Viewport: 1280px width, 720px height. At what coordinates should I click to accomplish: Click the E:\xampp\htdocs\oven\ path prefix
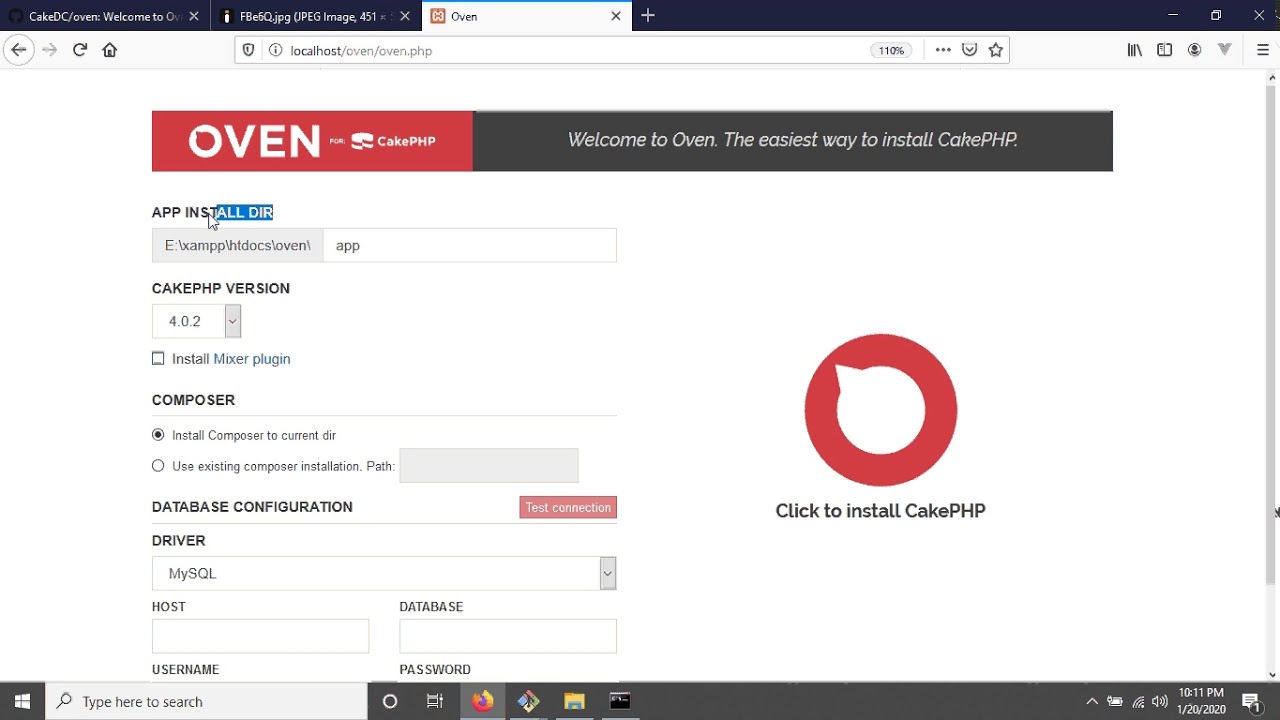[238, 245]
